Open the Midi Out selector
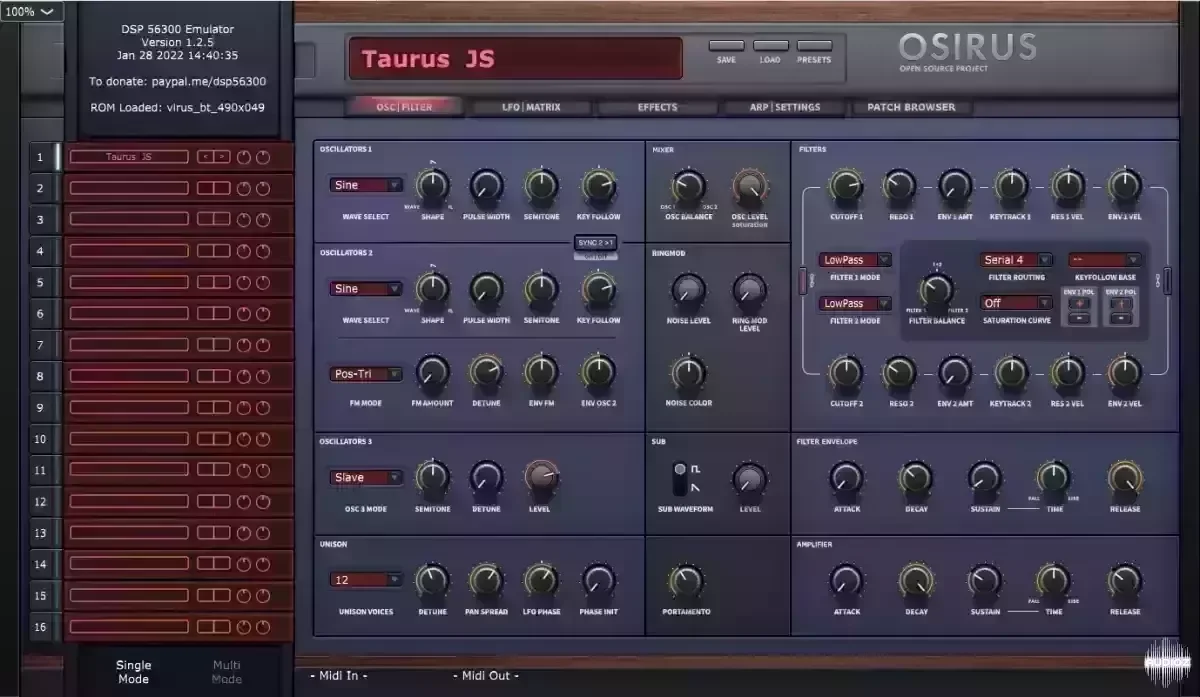Screen dimensions: 1200x697 (485, 676)
